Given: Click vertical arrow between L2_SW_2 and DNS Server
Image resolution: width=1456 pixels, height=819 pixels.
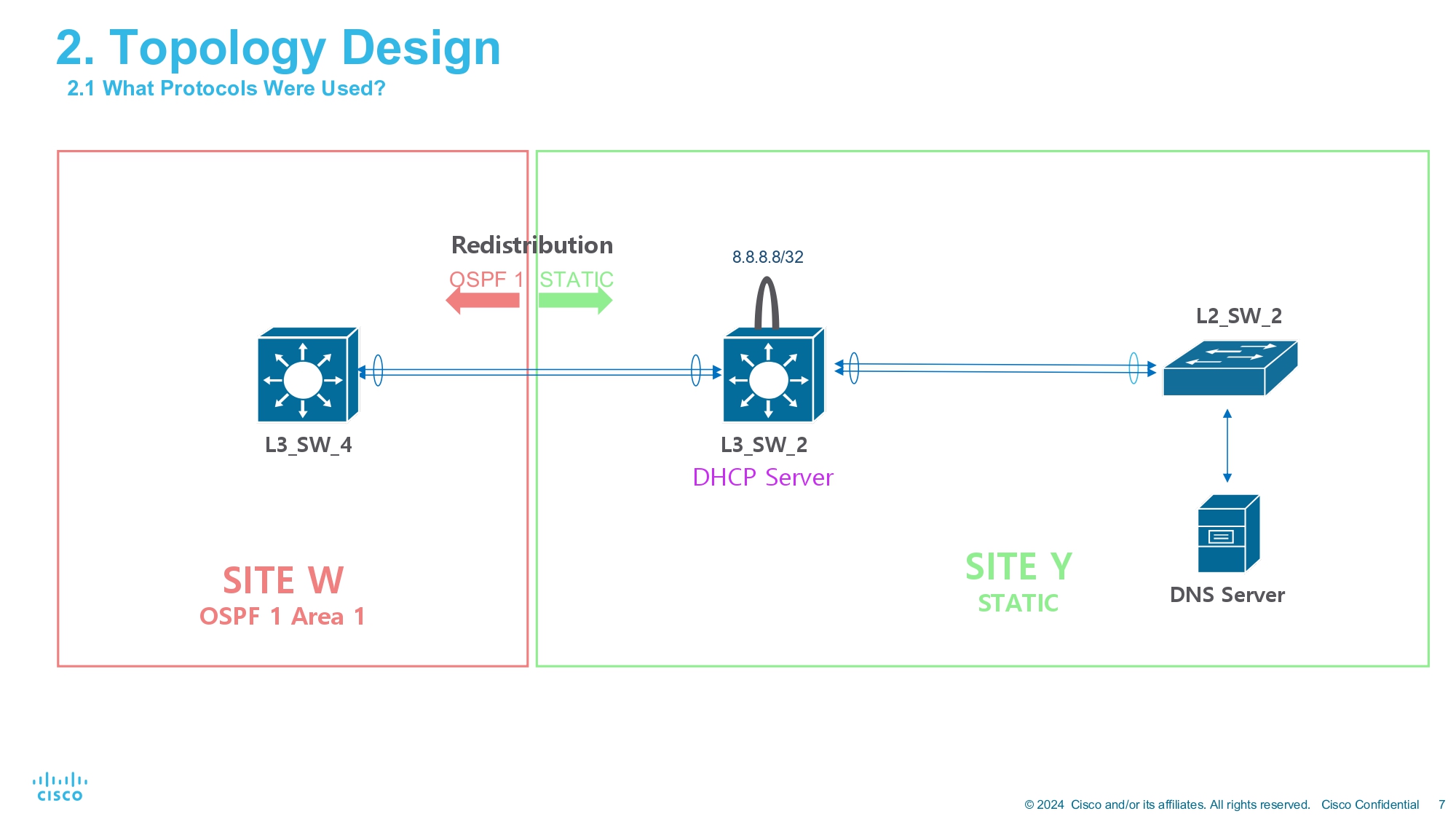Looking at the screenshot, I should [x=1227, y=446].
